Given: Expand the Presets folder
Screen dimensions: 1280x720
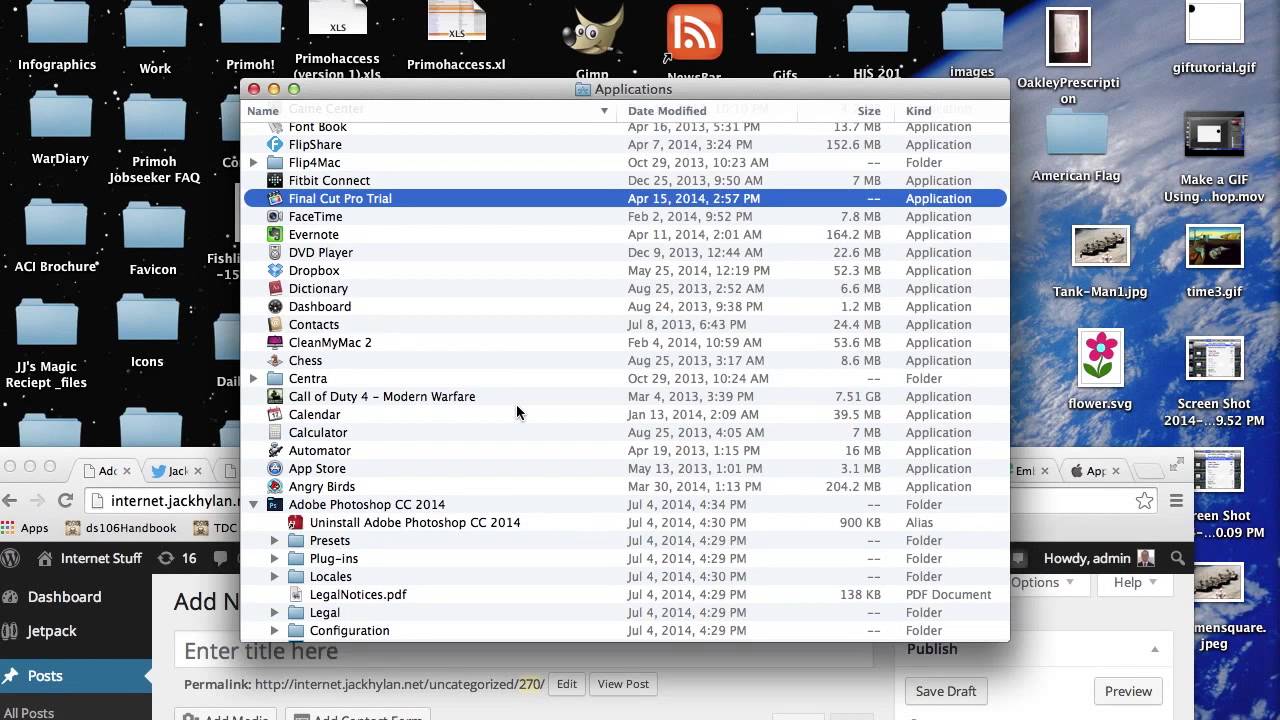Looking at the screenshot, I should 275,540.
